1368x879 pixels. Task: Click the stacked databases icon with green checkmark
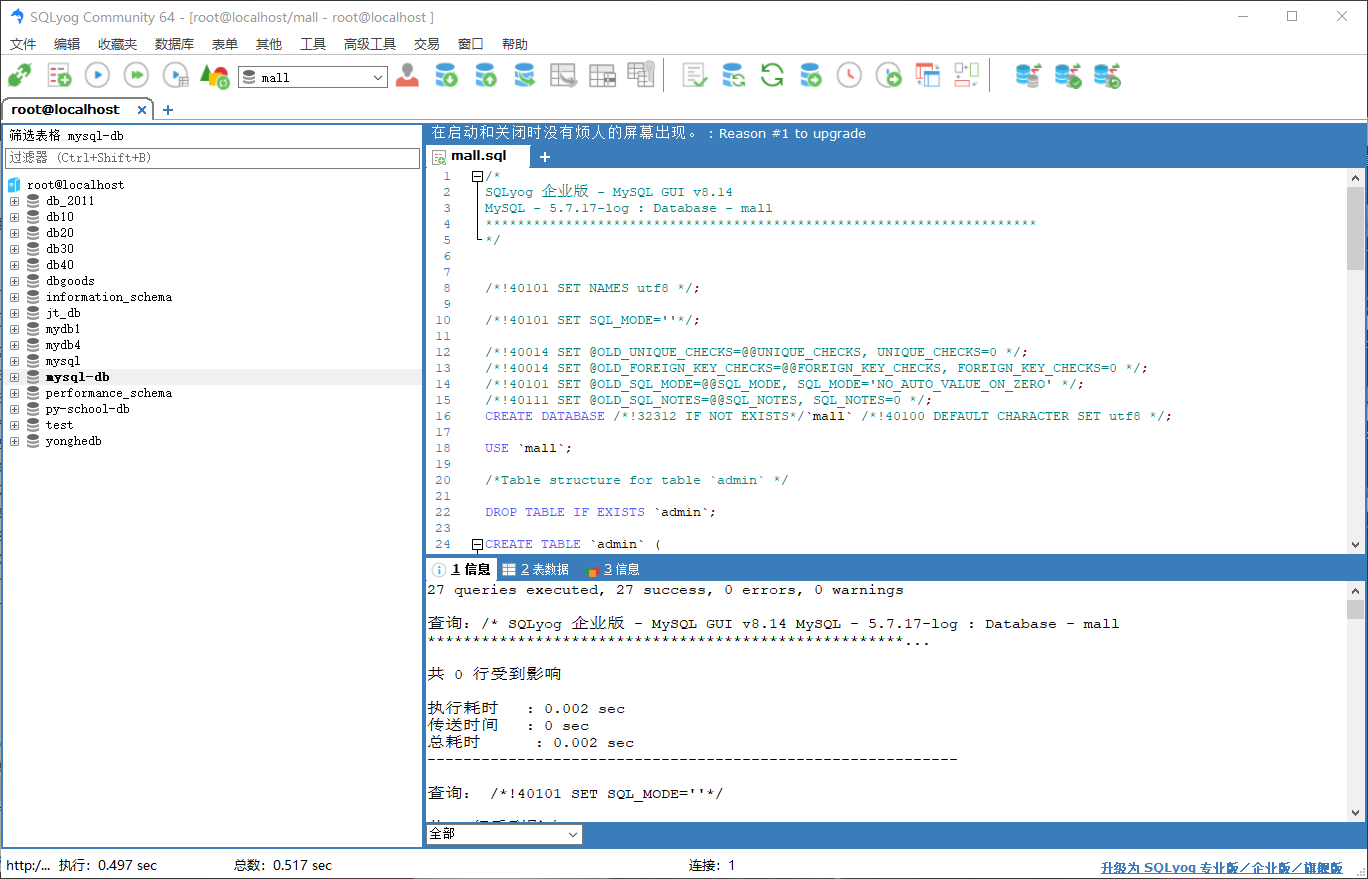[1068, 75]
